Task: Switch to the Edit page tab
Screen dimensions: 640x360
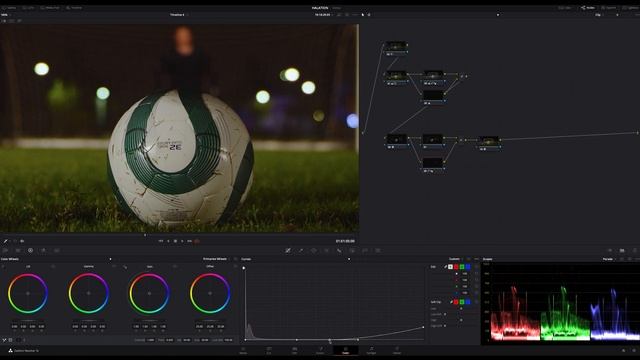Action: [x=295, y=350]
